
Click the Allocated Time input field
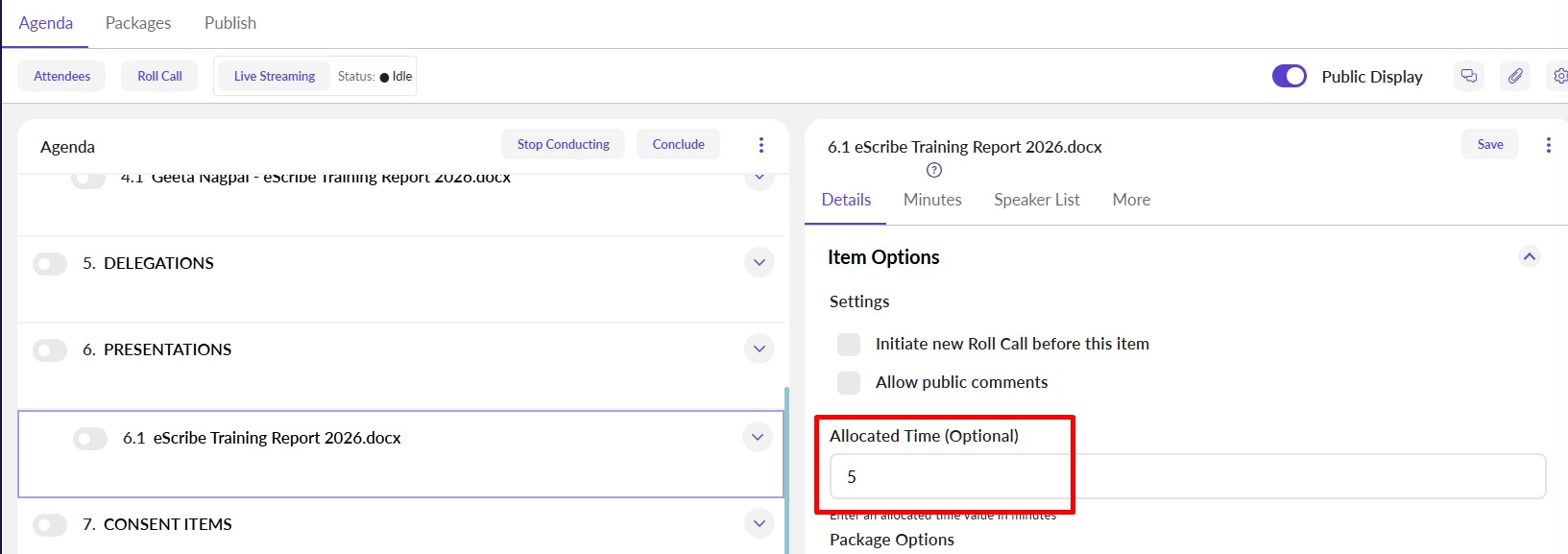[1187, 477]
